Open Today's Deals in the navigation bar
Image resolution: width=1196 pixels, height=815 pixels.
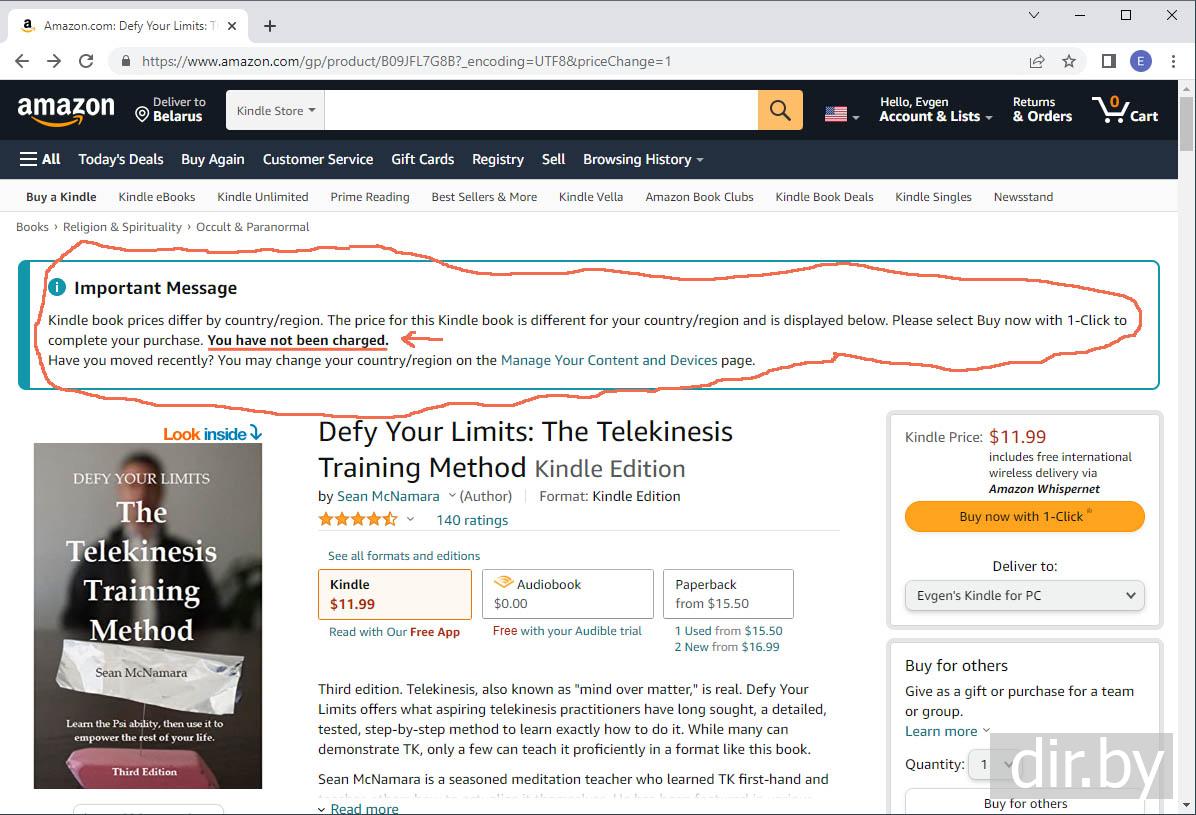[121, 159]
